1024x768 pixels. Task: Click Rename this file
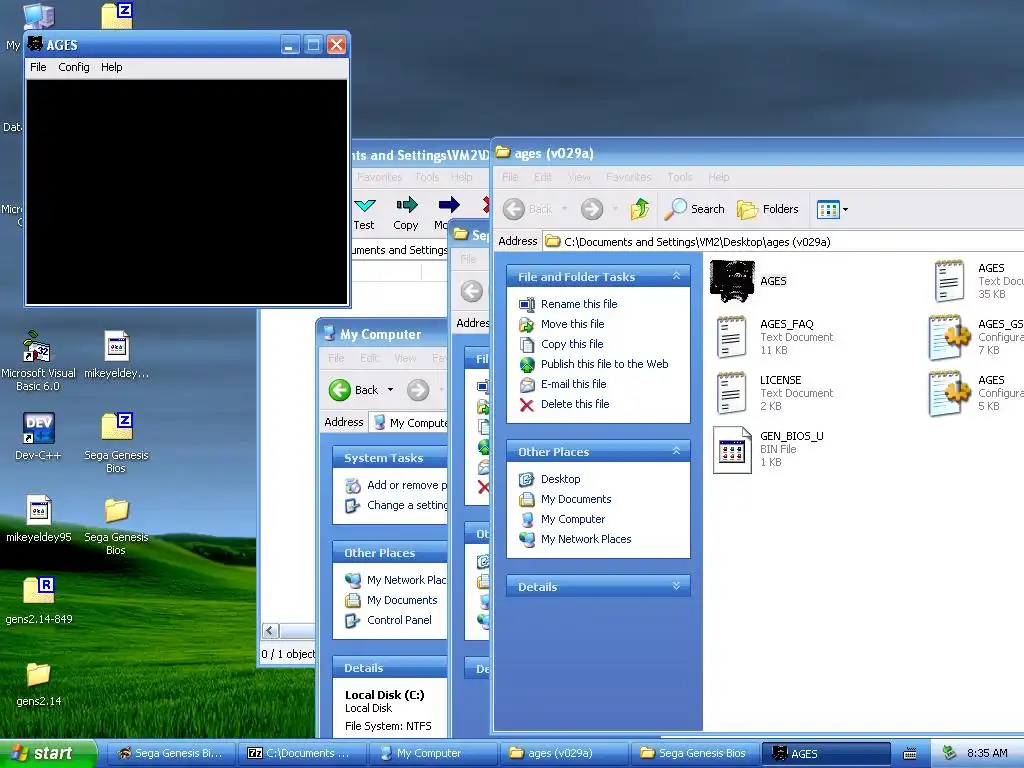[579, 304]
